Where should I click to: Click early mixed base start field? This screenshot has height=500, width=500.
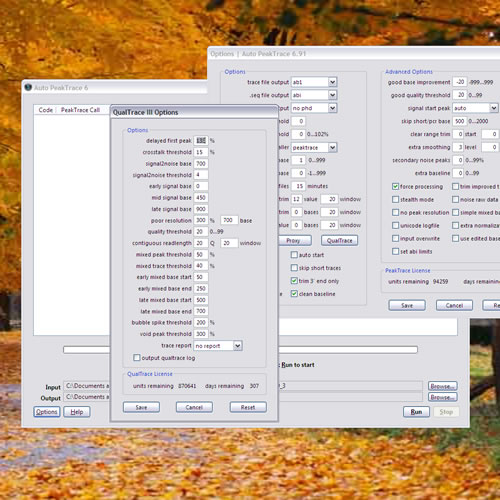coord(201,277)
